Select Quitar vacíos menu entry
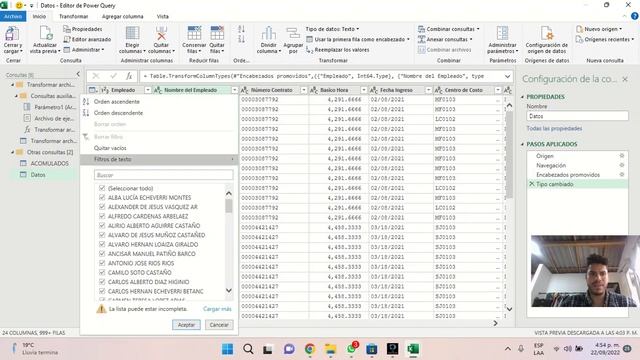 coord(110,148)
